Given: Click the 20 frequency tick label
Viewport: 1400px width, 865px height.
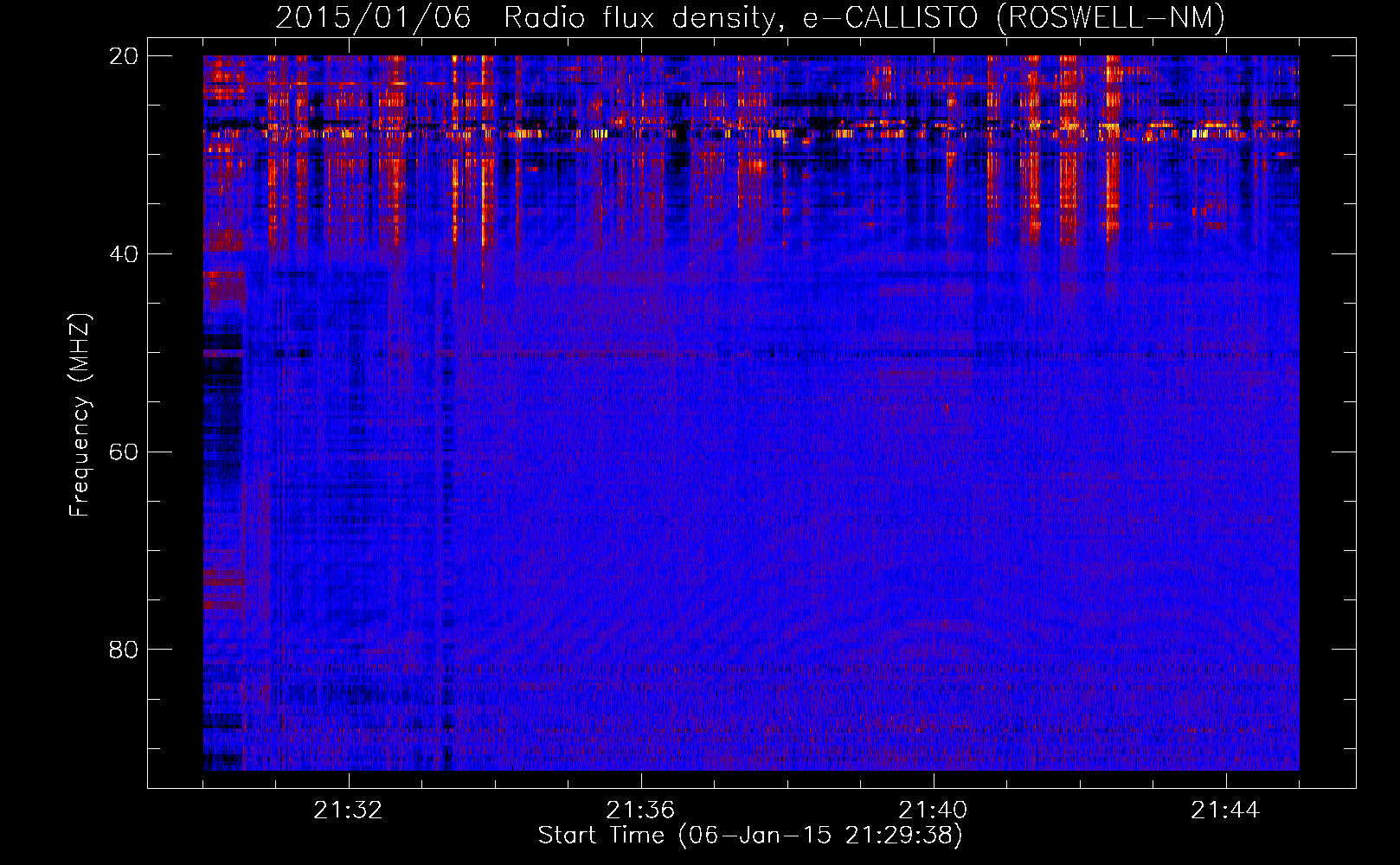Looking at the screenshot, I should [x=123, y=56].
